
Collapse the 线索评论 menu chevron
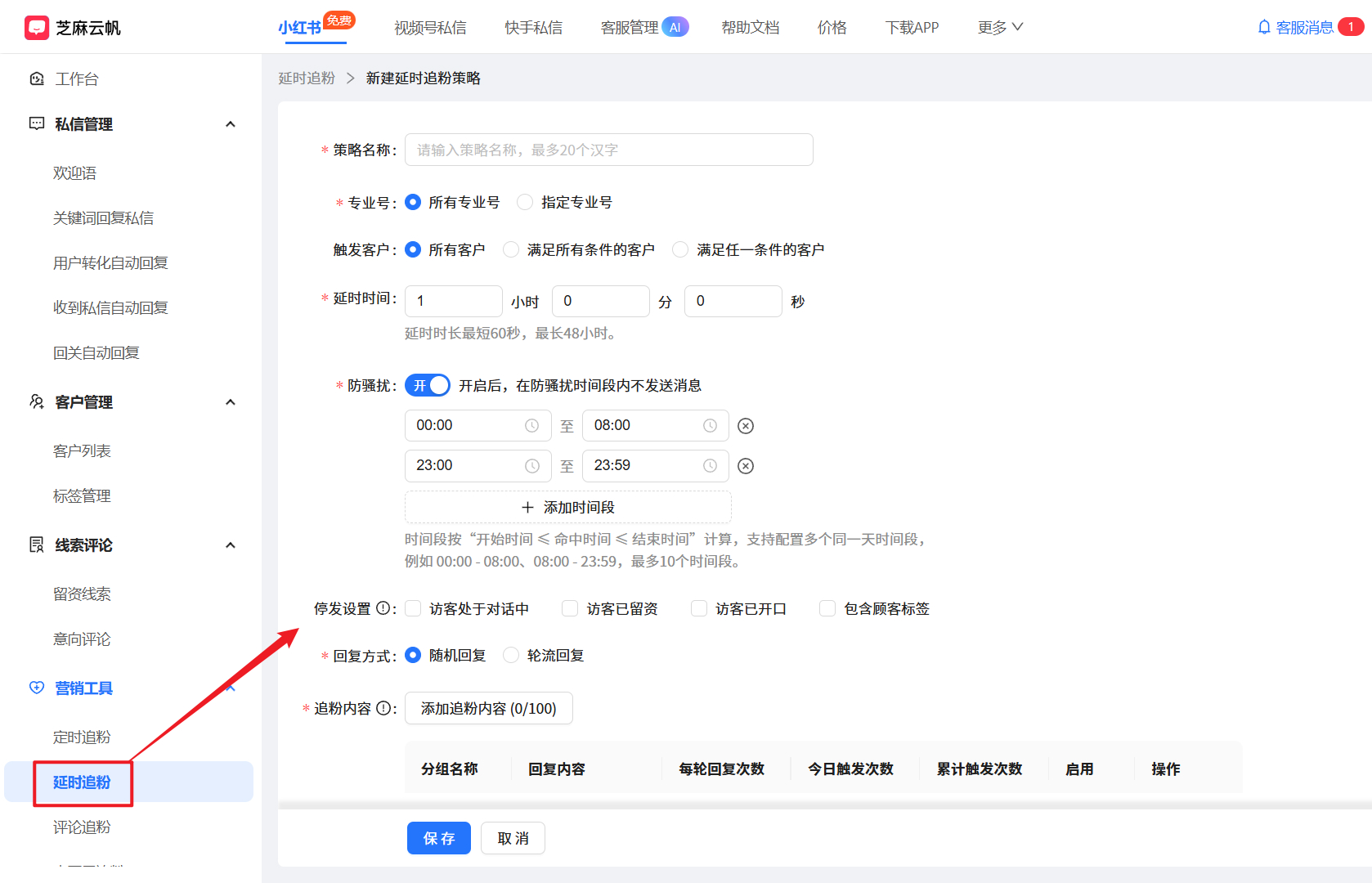231,545
